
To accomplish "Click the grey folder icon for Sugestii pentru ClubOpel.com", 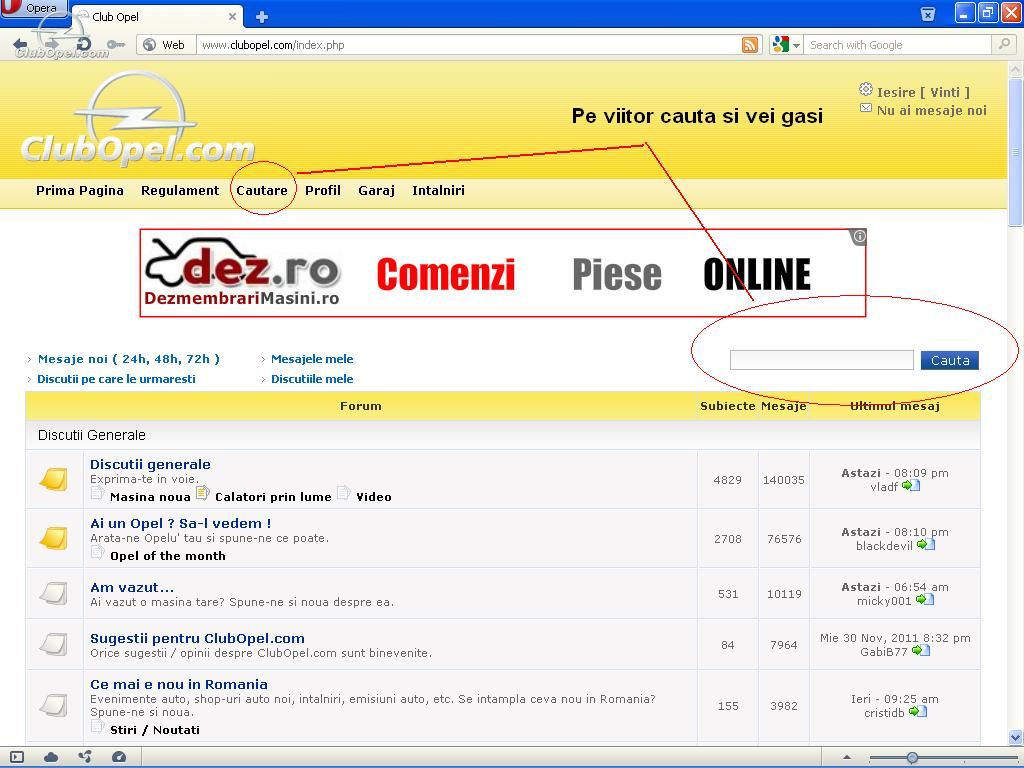I will [54, 644].
